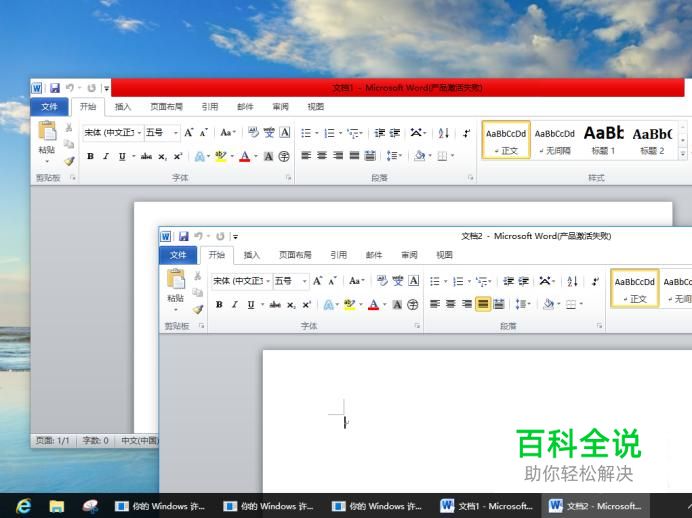
Task: Apply subscript in 文档1 window
Action: click(162, 156)
